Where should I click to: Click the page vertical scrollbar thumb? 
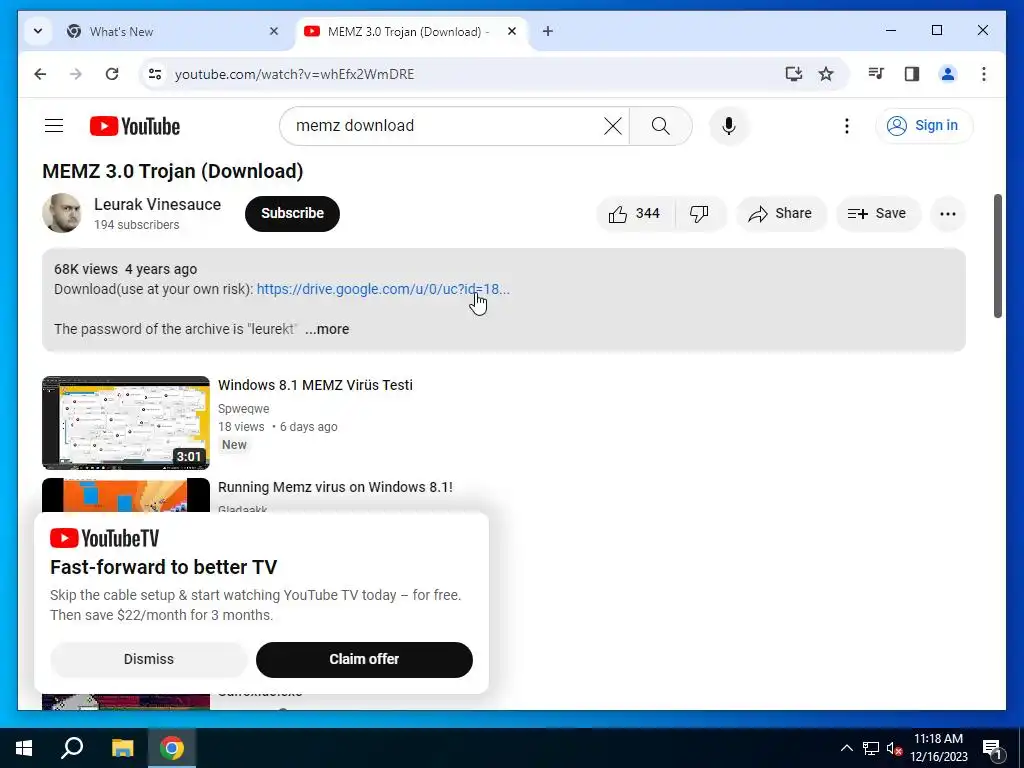(x=997, y=255)
